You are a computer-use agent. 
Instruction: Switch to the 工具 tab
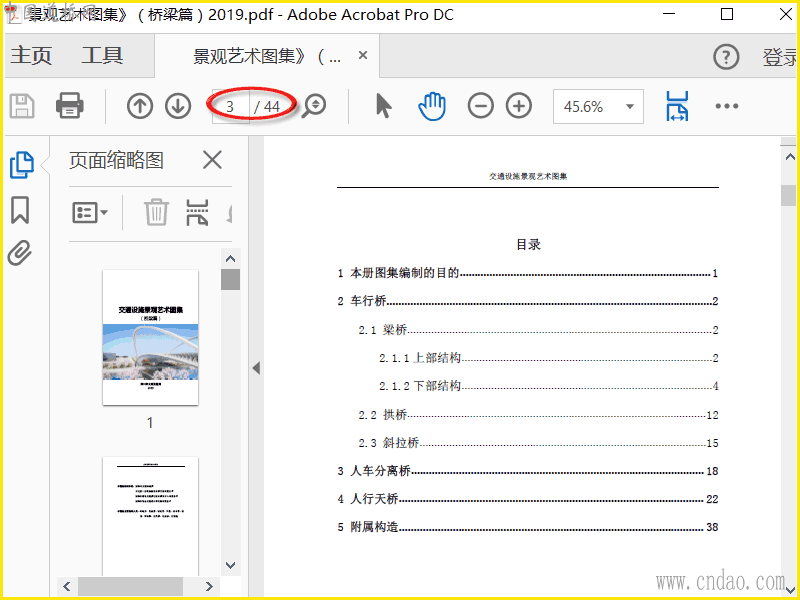[102, 56]
